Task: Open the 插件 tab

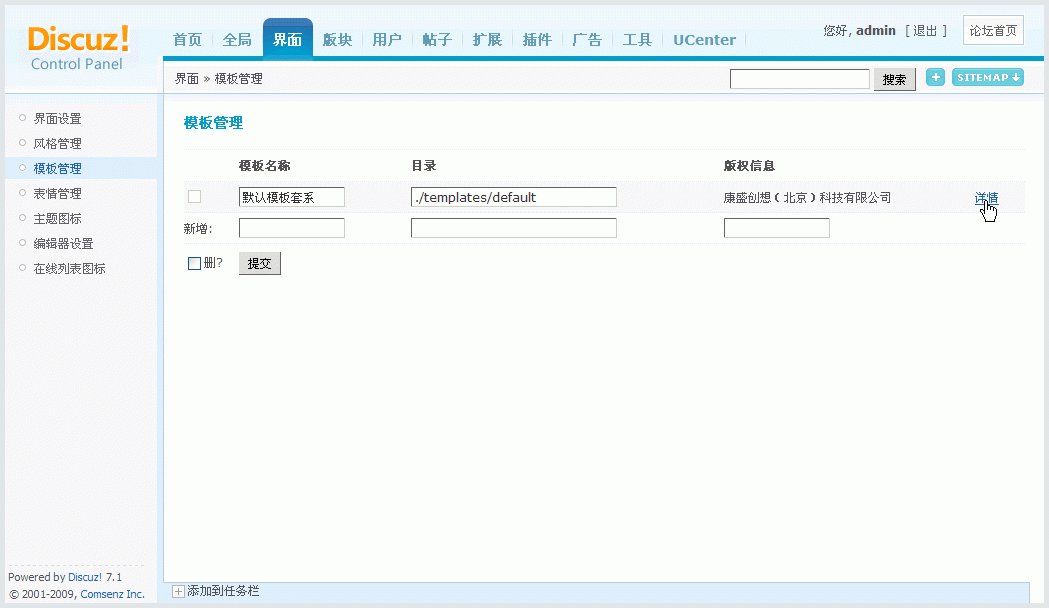Action: click(x=537, y=40)
